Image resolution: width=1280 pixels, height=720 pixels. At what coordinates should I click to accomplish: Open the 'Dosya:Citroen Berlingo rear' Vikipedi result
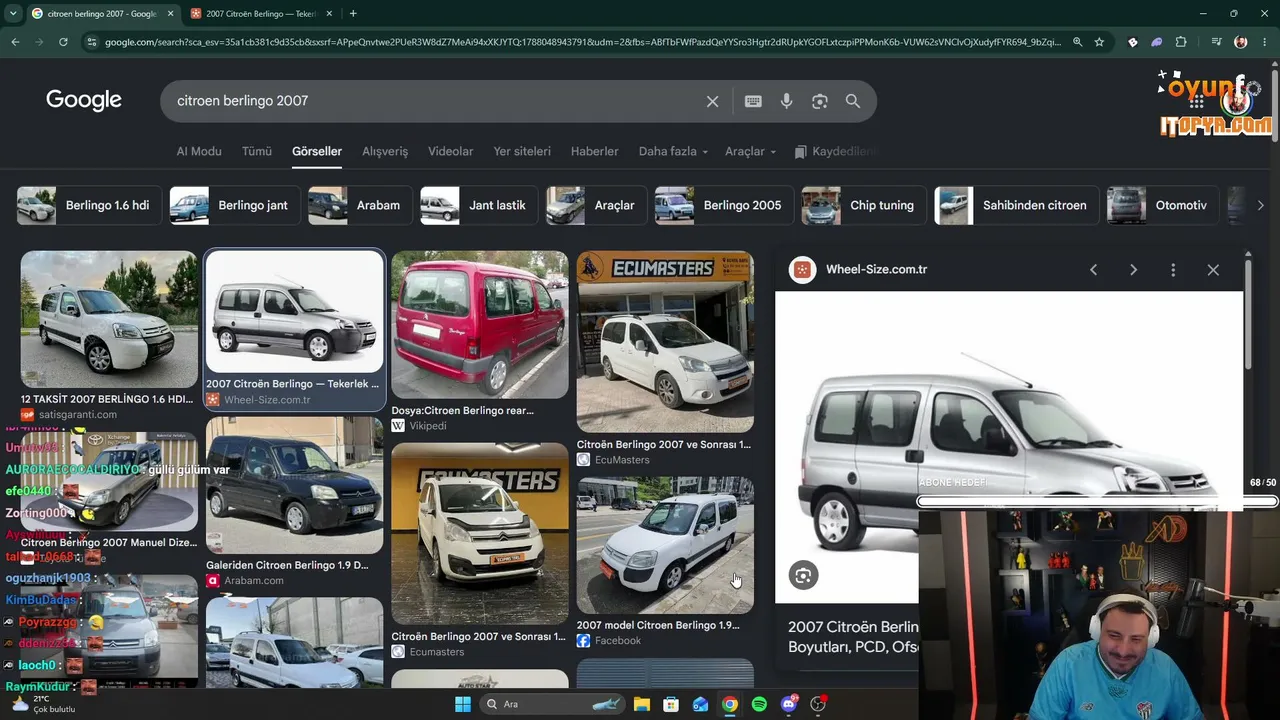click(462, 410)
